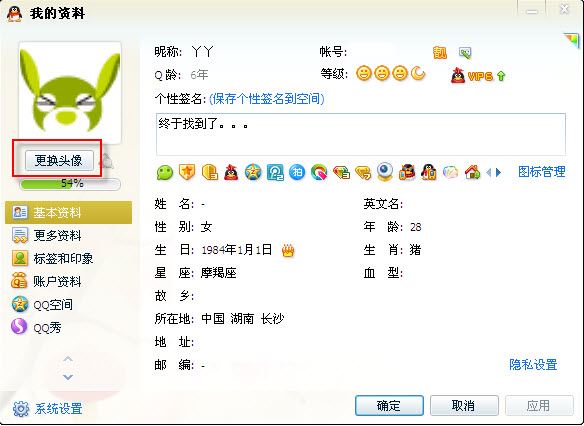Open the webcam icon in icon row
584x426 pixels.
(x=385, y=172)
